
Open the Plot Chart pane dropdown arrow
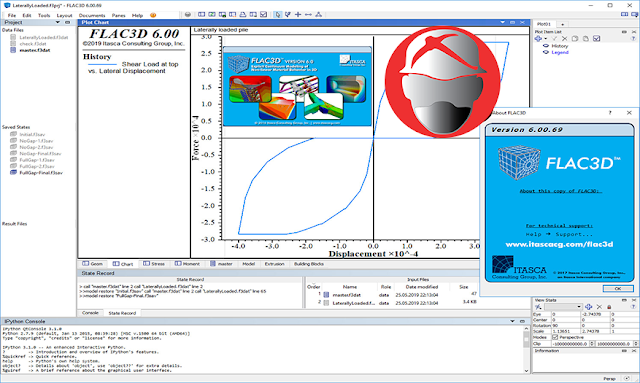(x=502, y=22)
